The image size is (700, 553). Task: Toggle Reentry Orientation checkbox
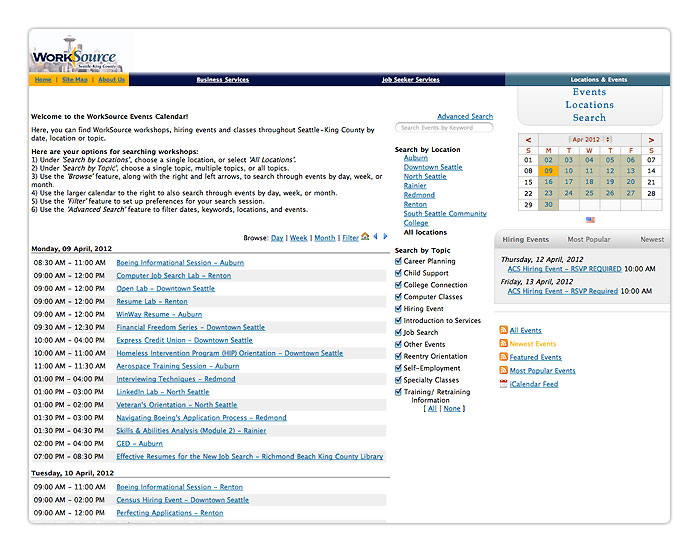point(398,356)
